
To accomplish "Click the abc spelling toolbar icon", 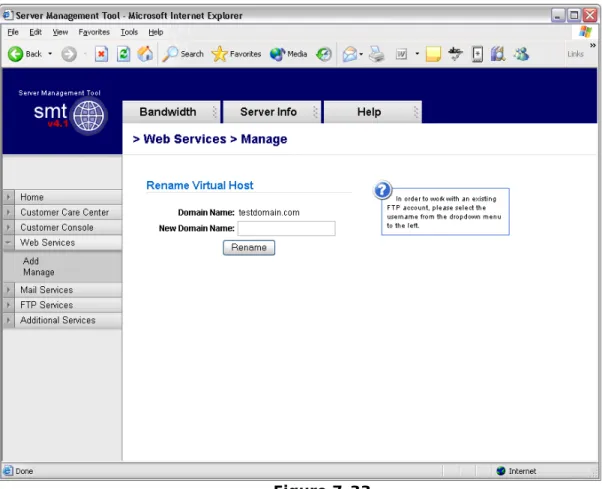I will [x=455, y=54].
